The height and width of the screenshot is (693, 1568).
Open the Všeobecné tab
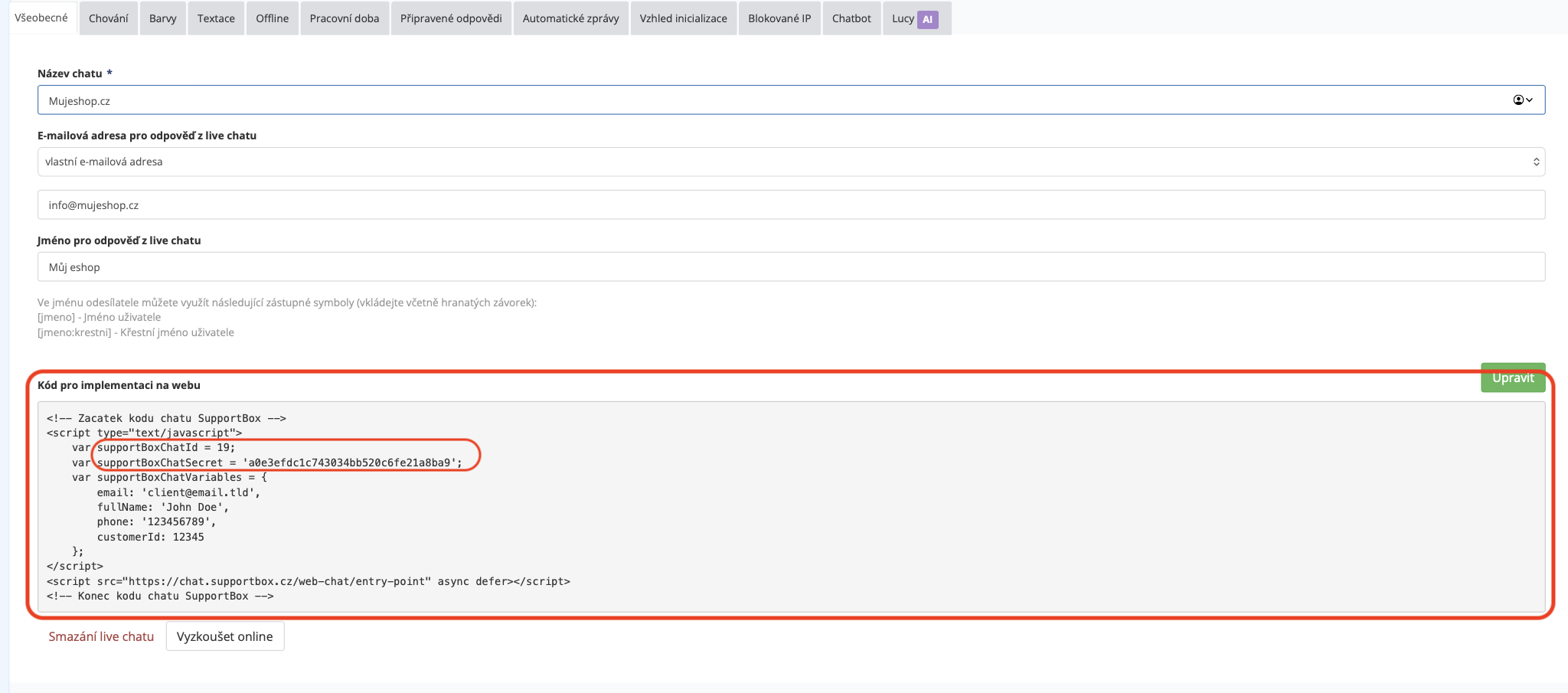click(x=41, y=18)
